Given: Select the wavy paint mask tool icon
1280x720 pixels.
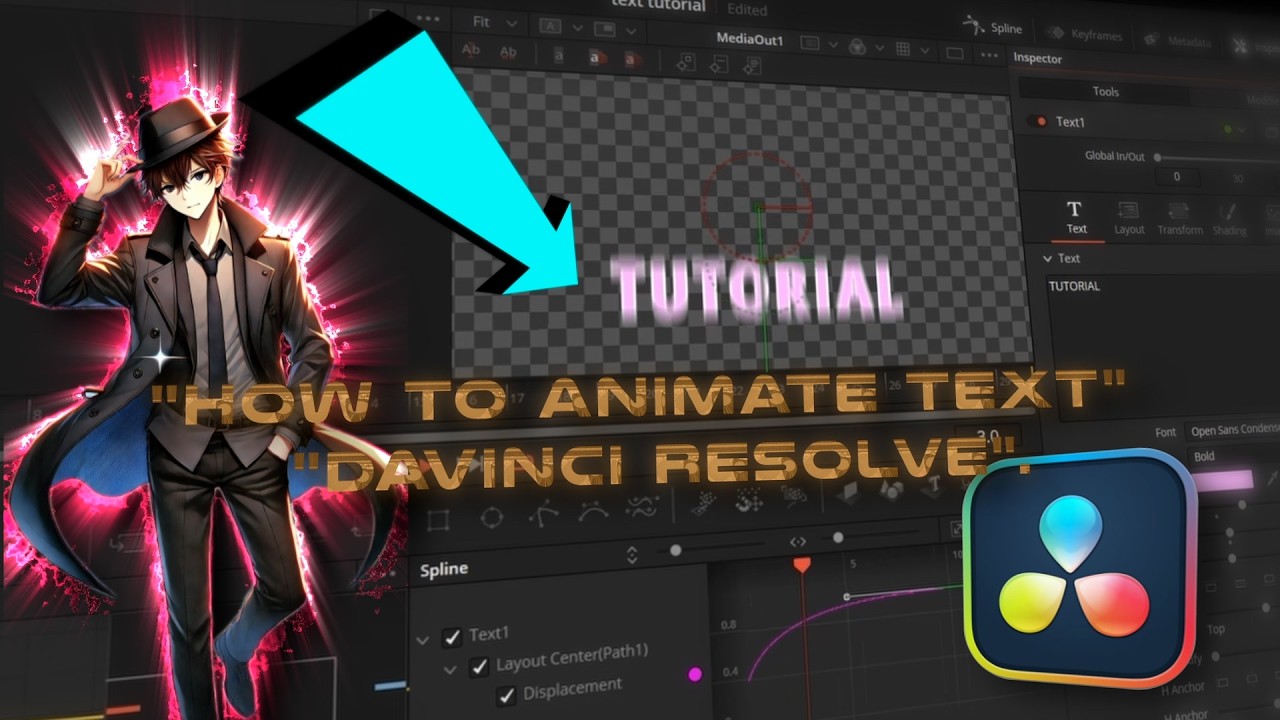Looking at the screenshot, I should (642, 507).
